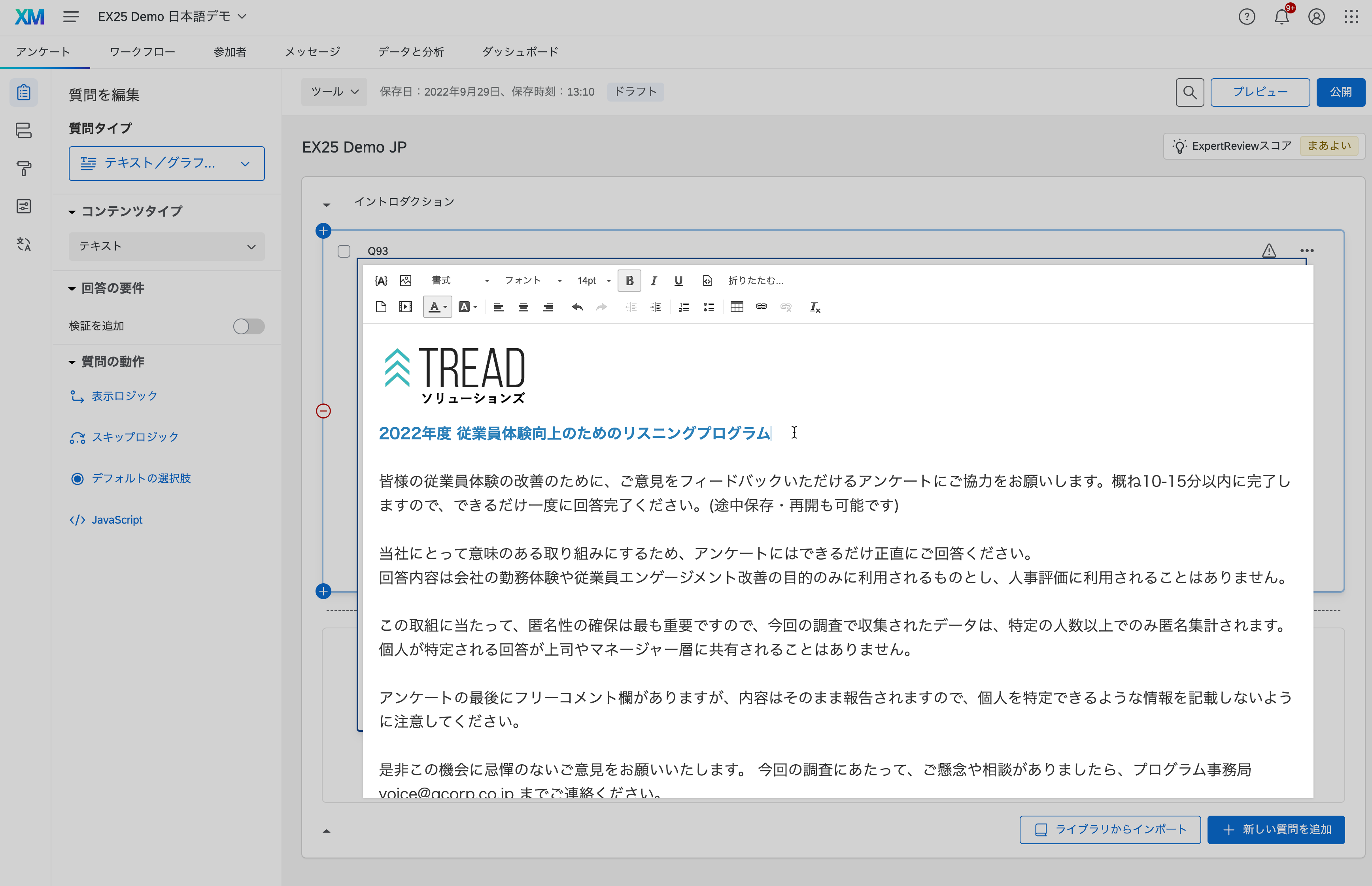The width and height of the screenshot is (1372, 886).
Task: Click the red minus remove question circle
Action: 323,411
